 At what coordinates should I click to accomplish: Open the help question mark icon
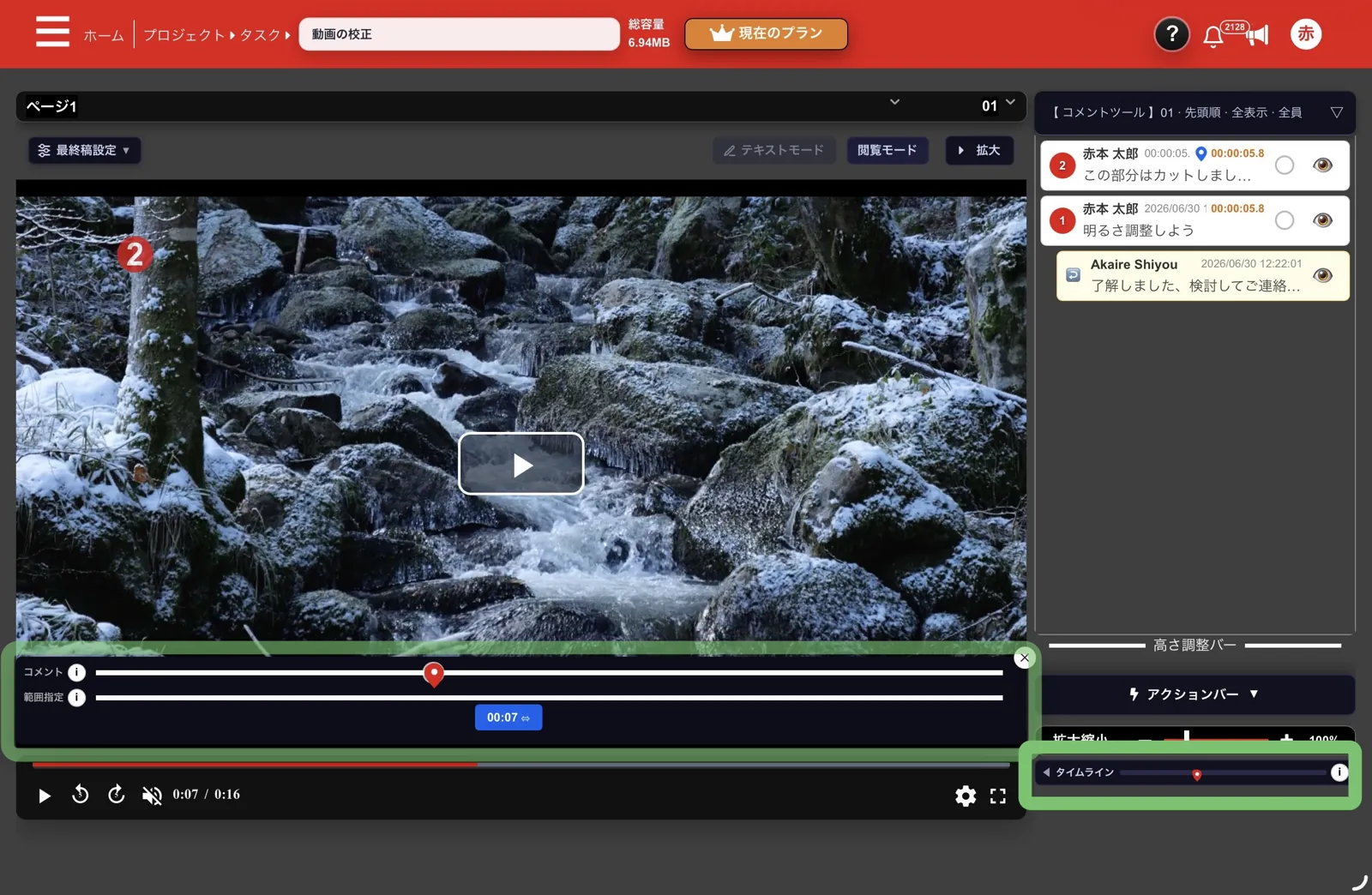[x=1171, y=34]
